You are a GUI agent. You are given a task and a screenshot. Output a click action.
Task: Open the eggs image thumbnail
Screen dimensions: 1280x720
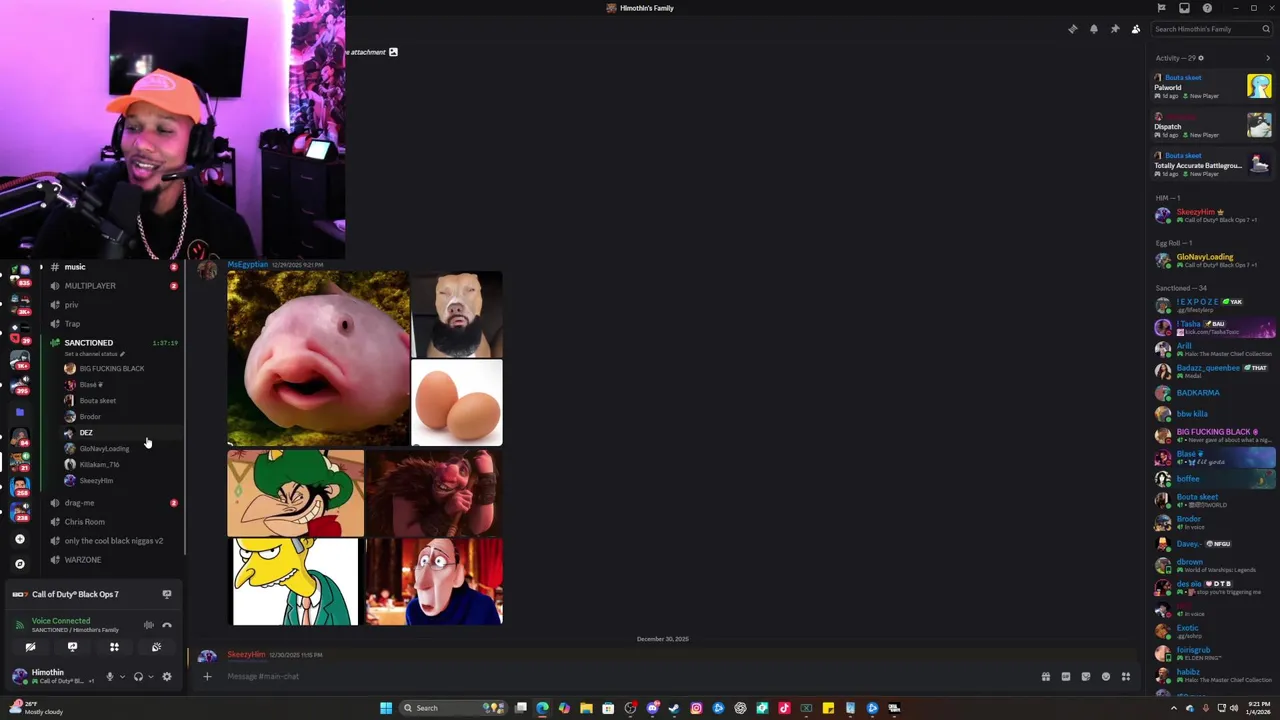[457, 403]
